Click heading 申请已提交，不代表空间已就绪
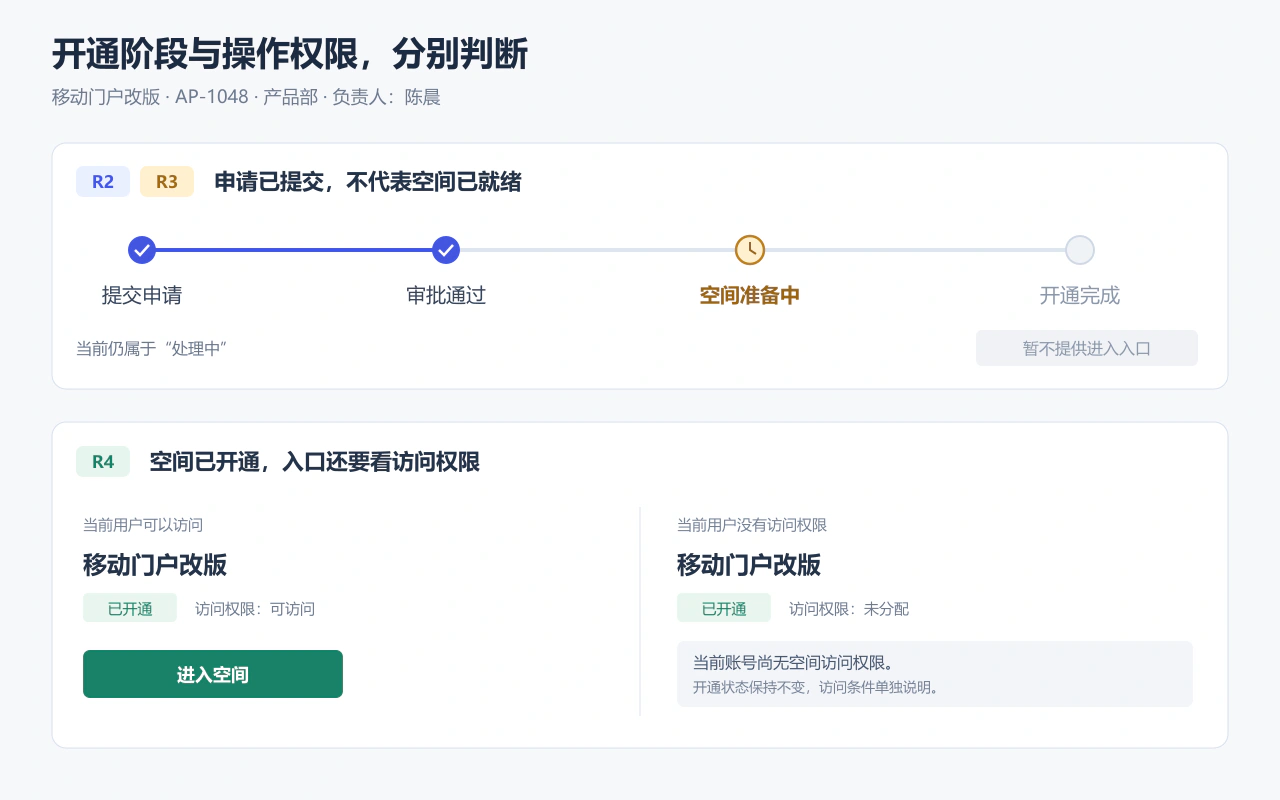This screenshot has height=800, width=1280. pyautogui.click(x=368, y=182)
